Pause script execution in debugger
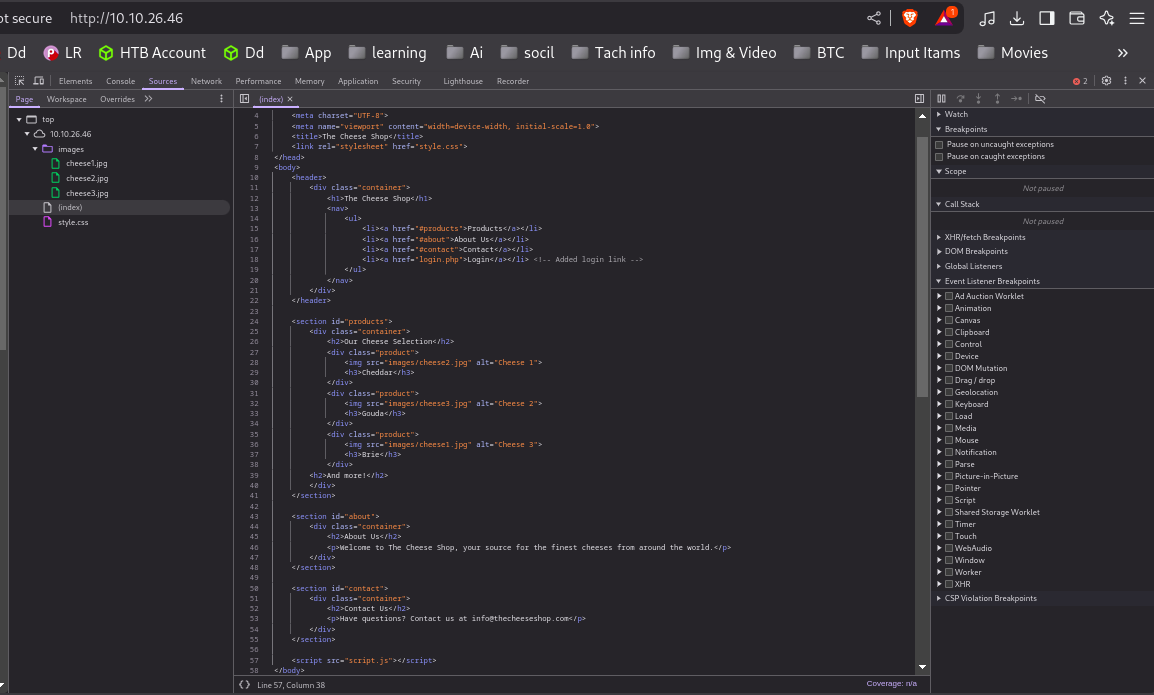Screen dimensions: 1154x695 [941, 99]
